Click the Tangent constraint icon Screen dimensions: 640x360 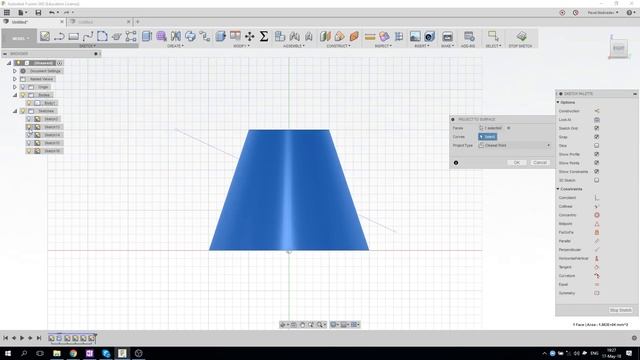coord(597,267)
